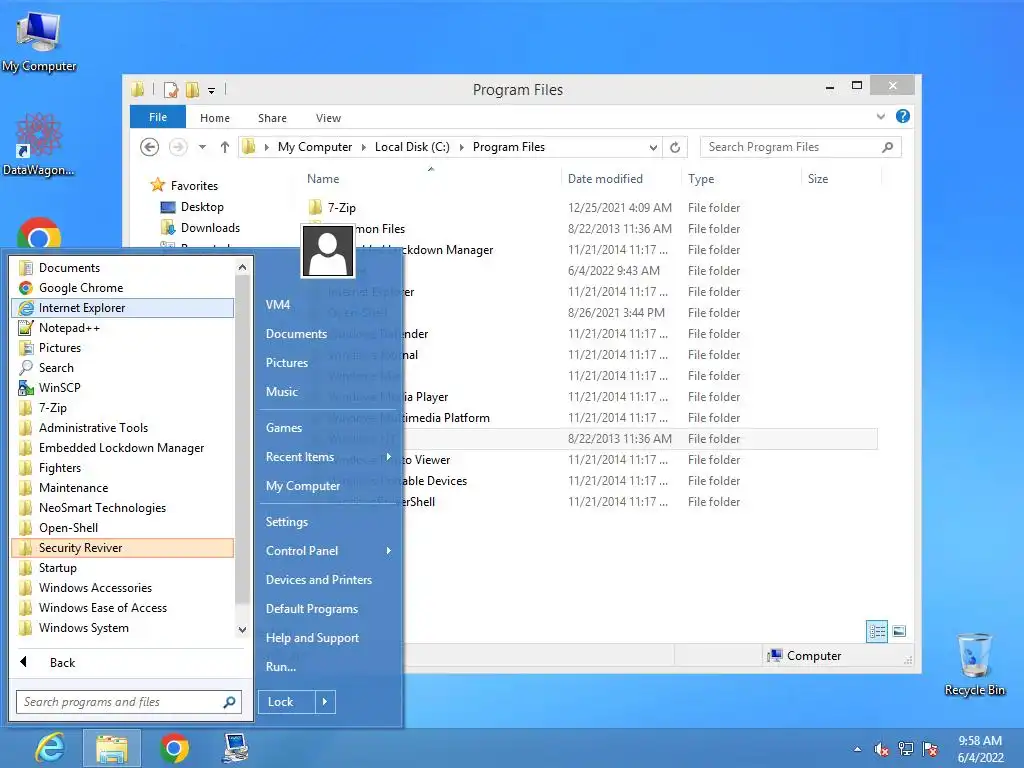Open Google Chrome from the start menu list
Screen dimensions: 1024x768
(x=123, y=288)
